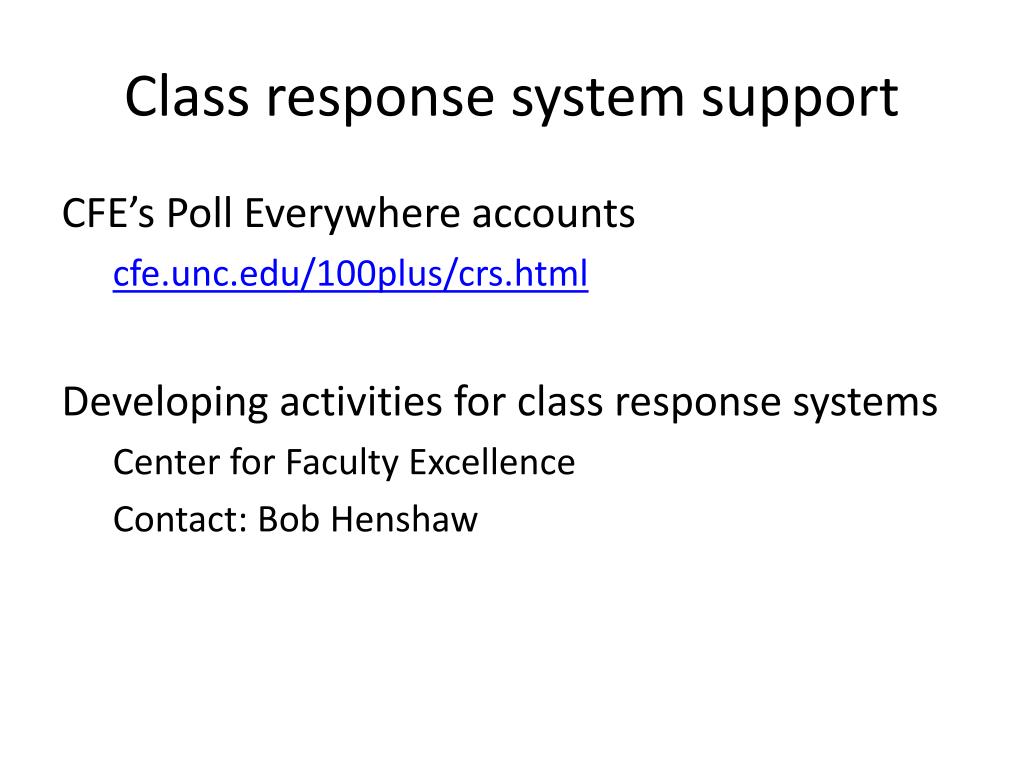Select the "CFE's Poll Everywhere accounts" line
The image size is (1024, 768).
click(348, 213)
